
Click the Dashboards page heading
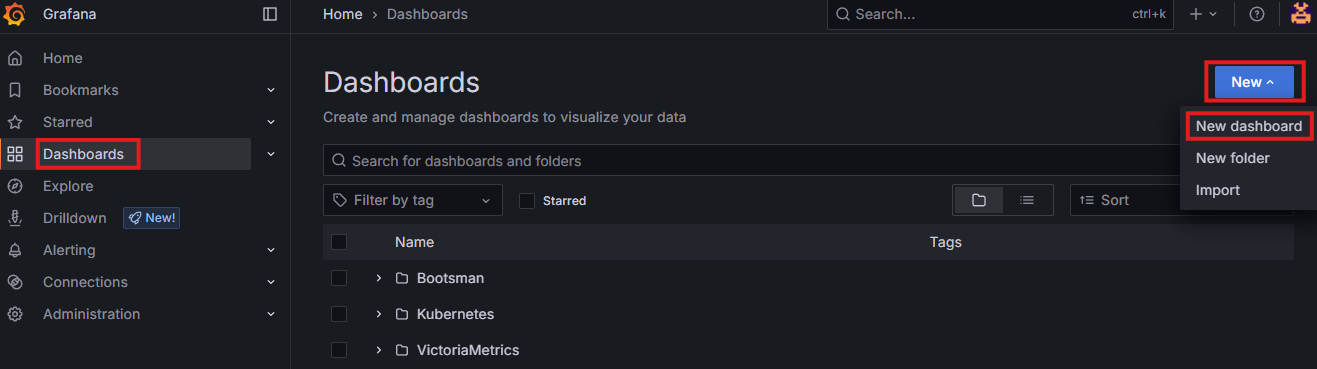401,82
